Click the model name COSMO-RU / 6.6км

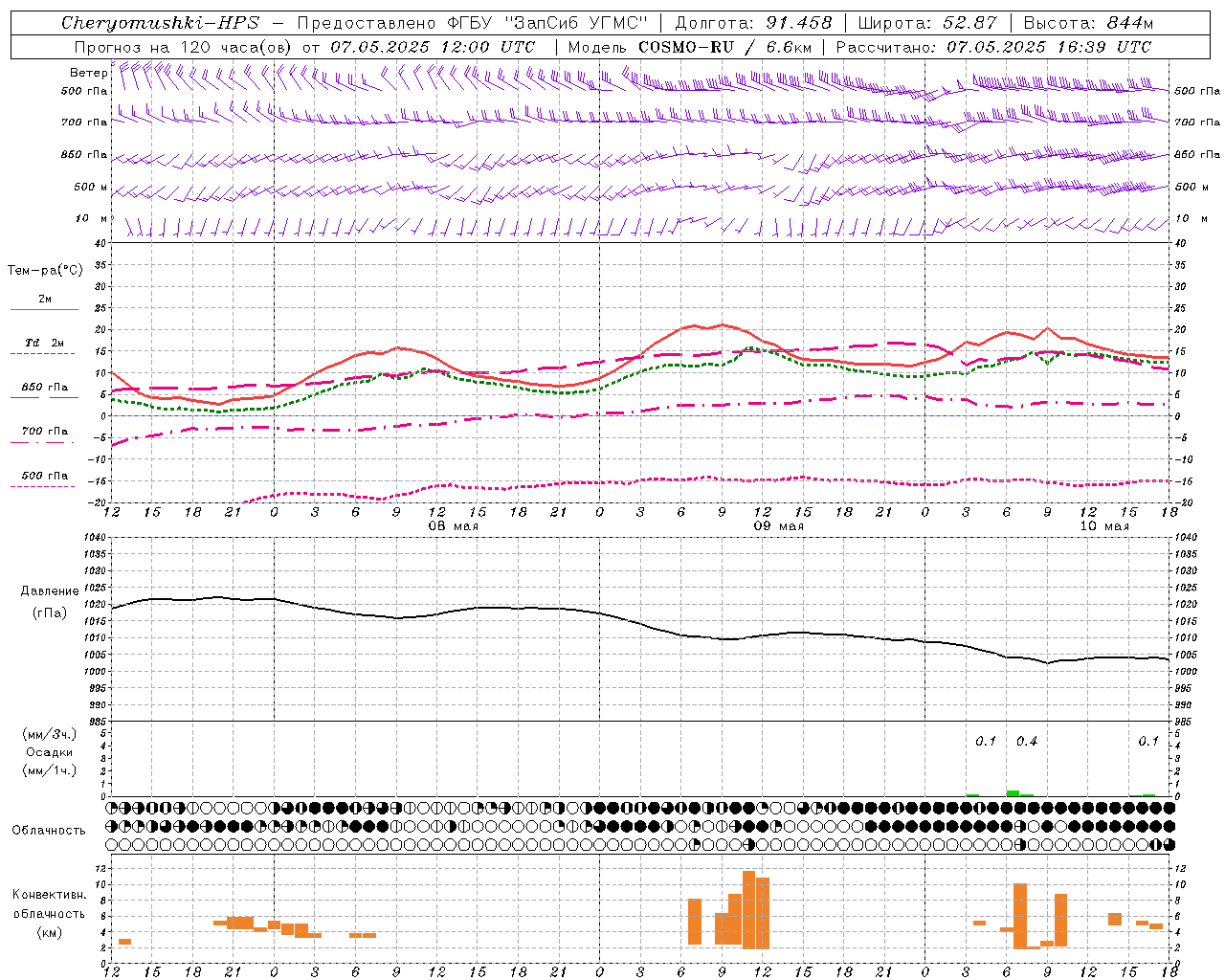(x=725, y=47)
